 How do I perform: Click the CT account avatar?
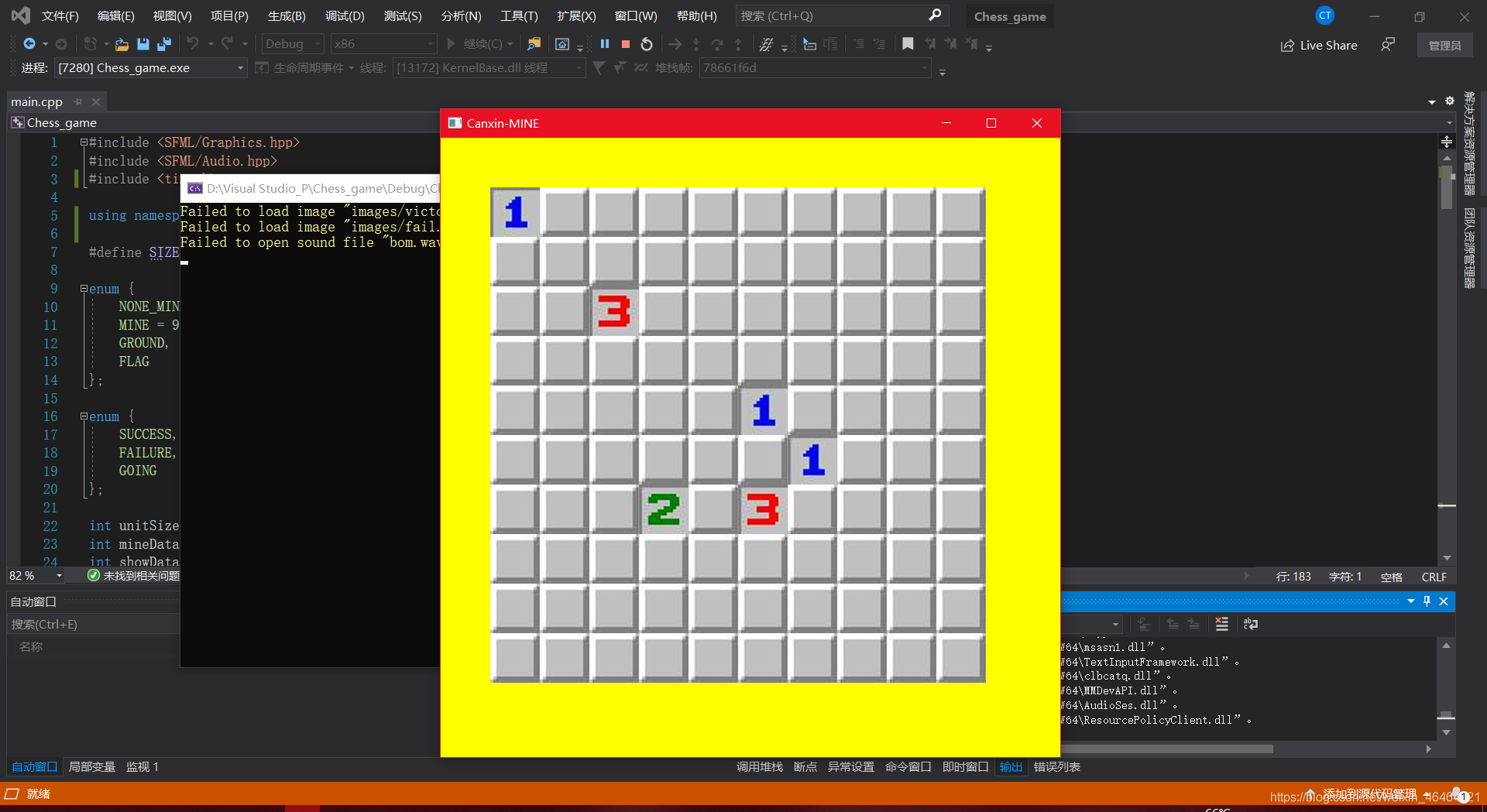[x=1325, y=15]
